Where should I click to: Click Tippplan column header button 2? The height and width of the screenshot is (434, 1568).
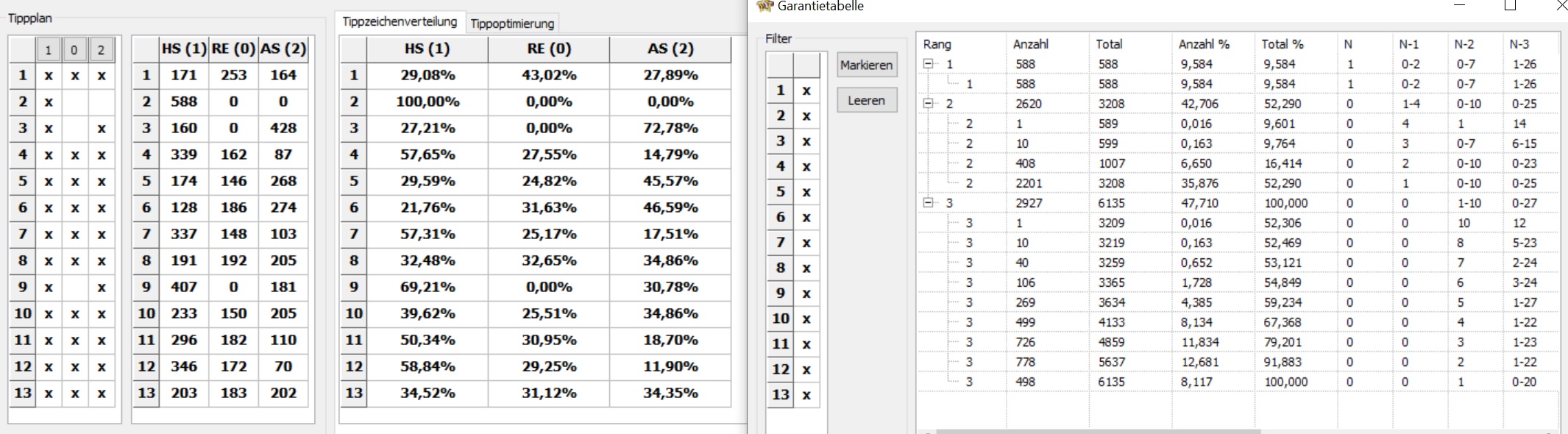tap(101, 50)
